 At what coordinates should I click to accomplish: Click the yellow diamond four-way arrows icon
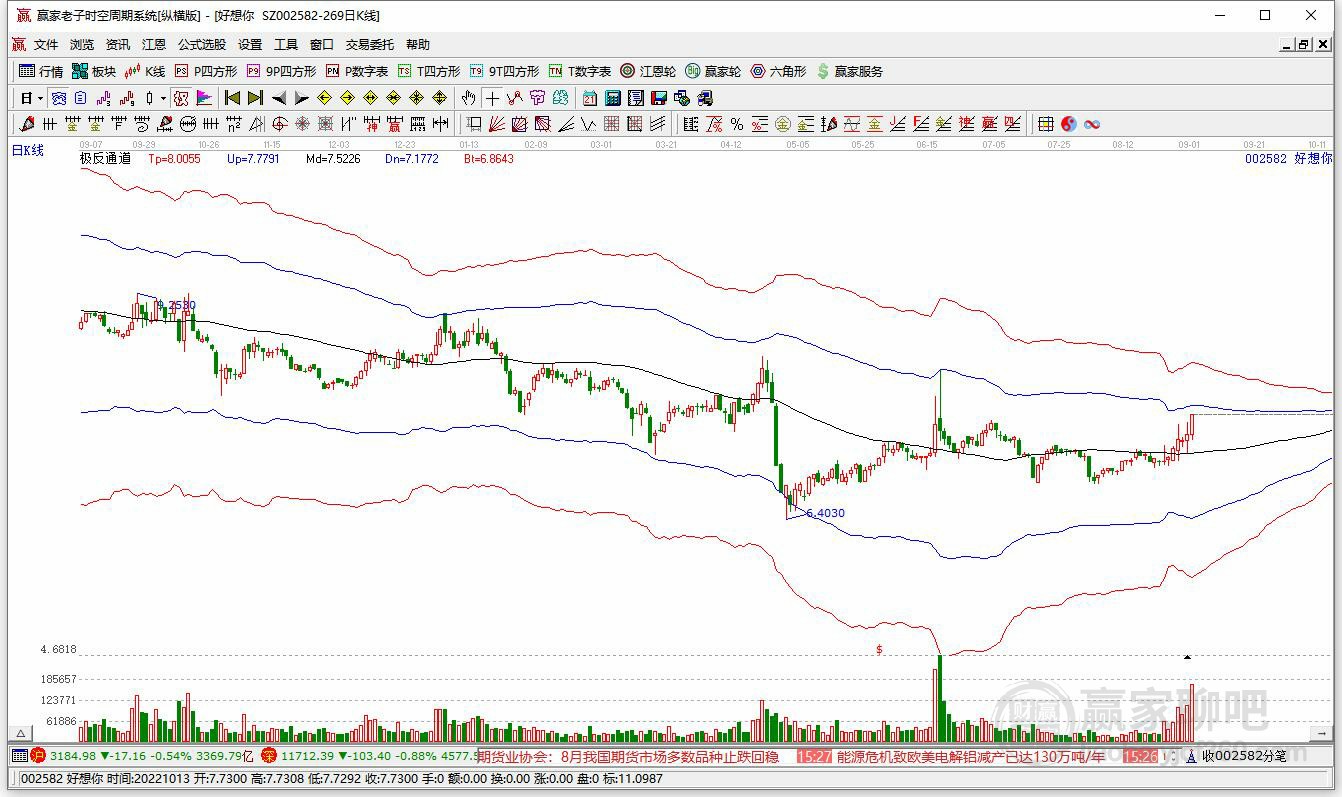tap(440, 98)
